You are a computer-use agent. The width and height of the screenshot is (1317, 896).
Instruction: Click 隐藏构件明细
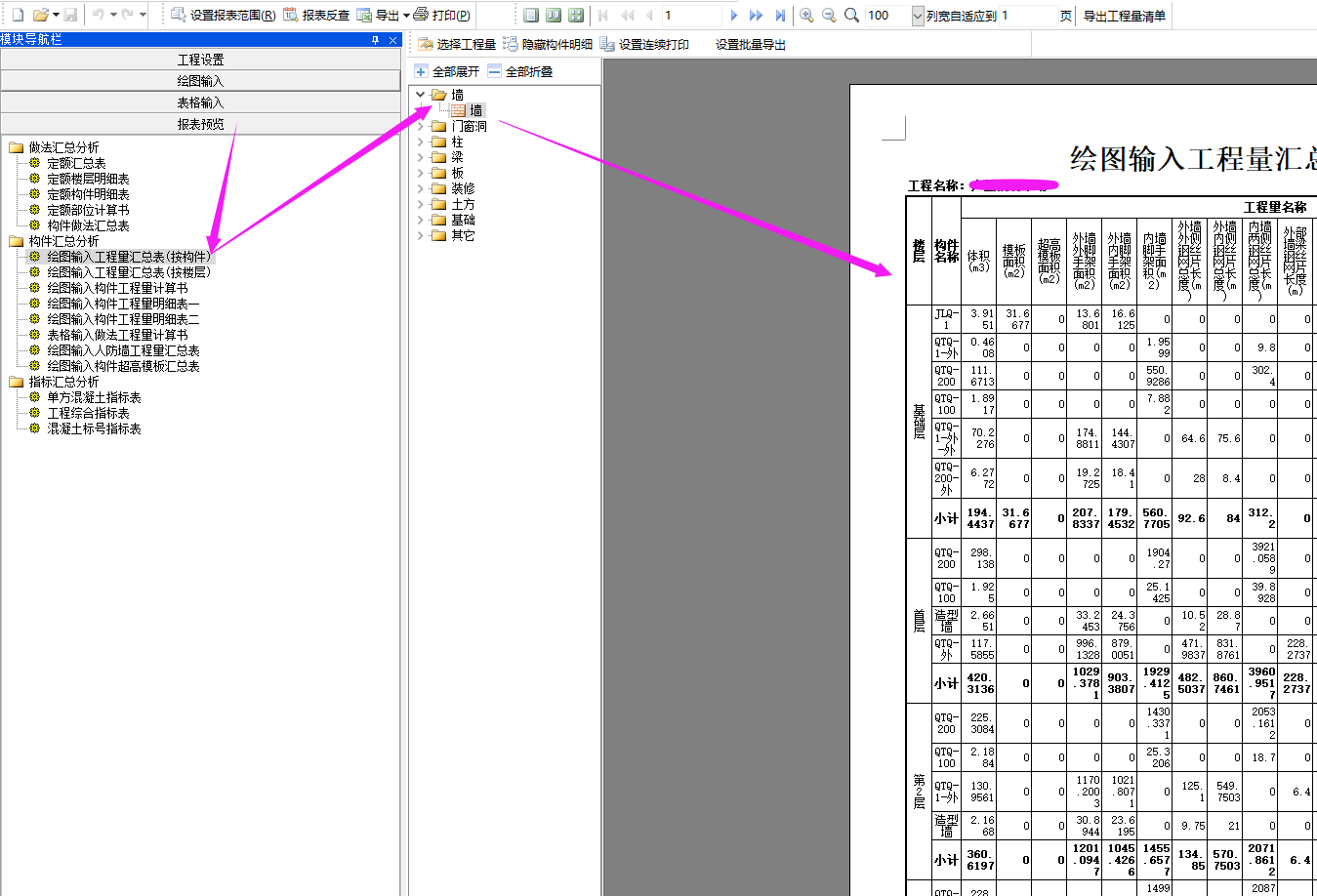(548, 44)
